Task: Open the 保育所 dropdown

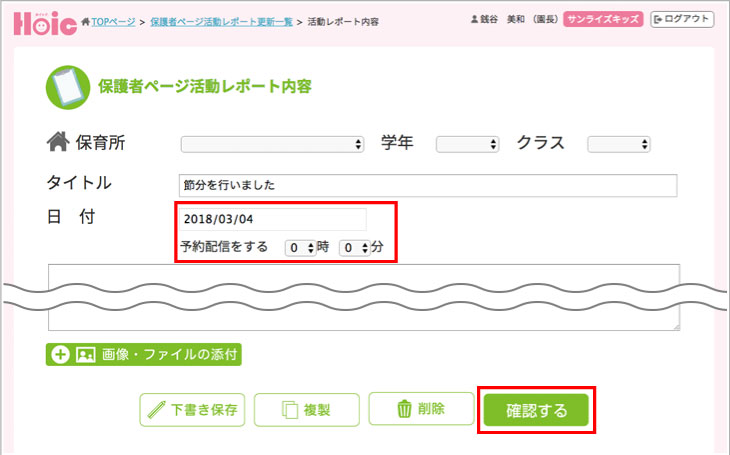Action: click(x=272, y=144)
